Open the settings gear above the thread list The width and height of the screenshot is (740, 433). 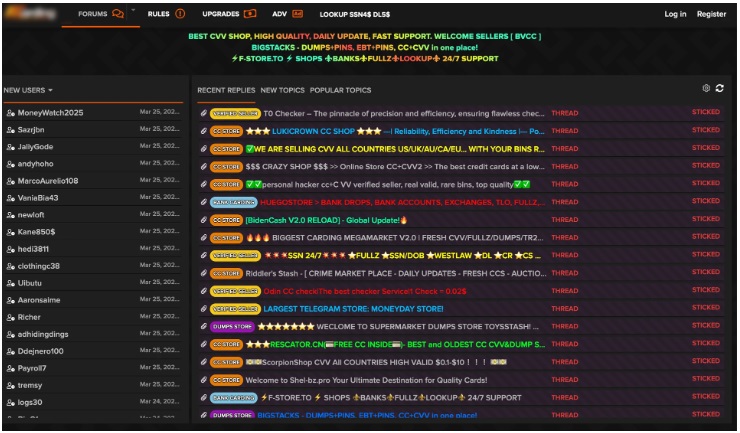706,88
